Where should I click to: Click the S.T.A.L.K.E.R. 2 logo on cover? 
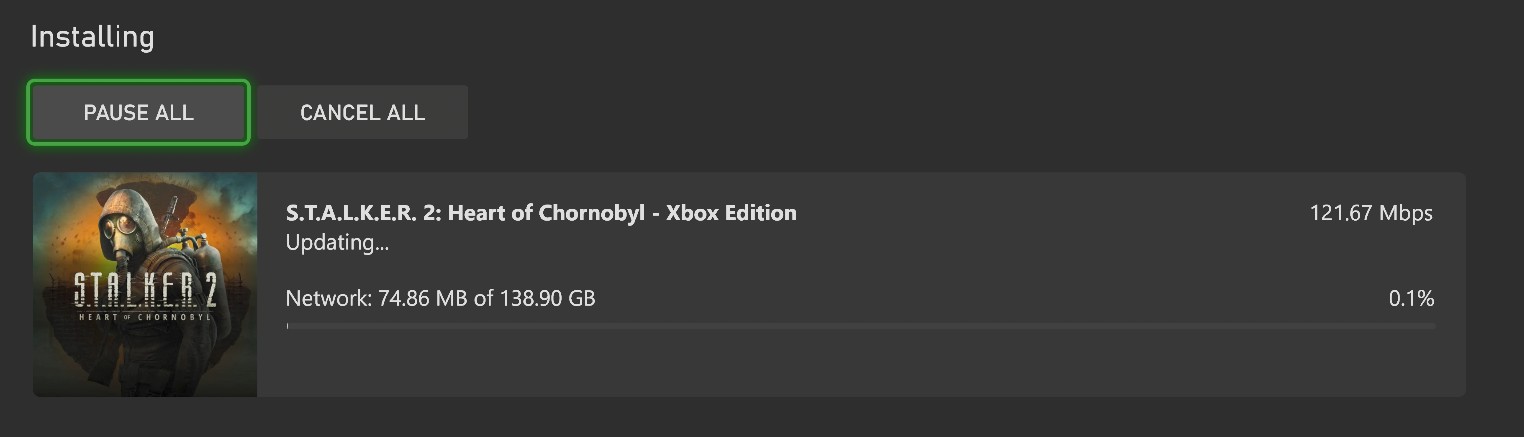145,290
